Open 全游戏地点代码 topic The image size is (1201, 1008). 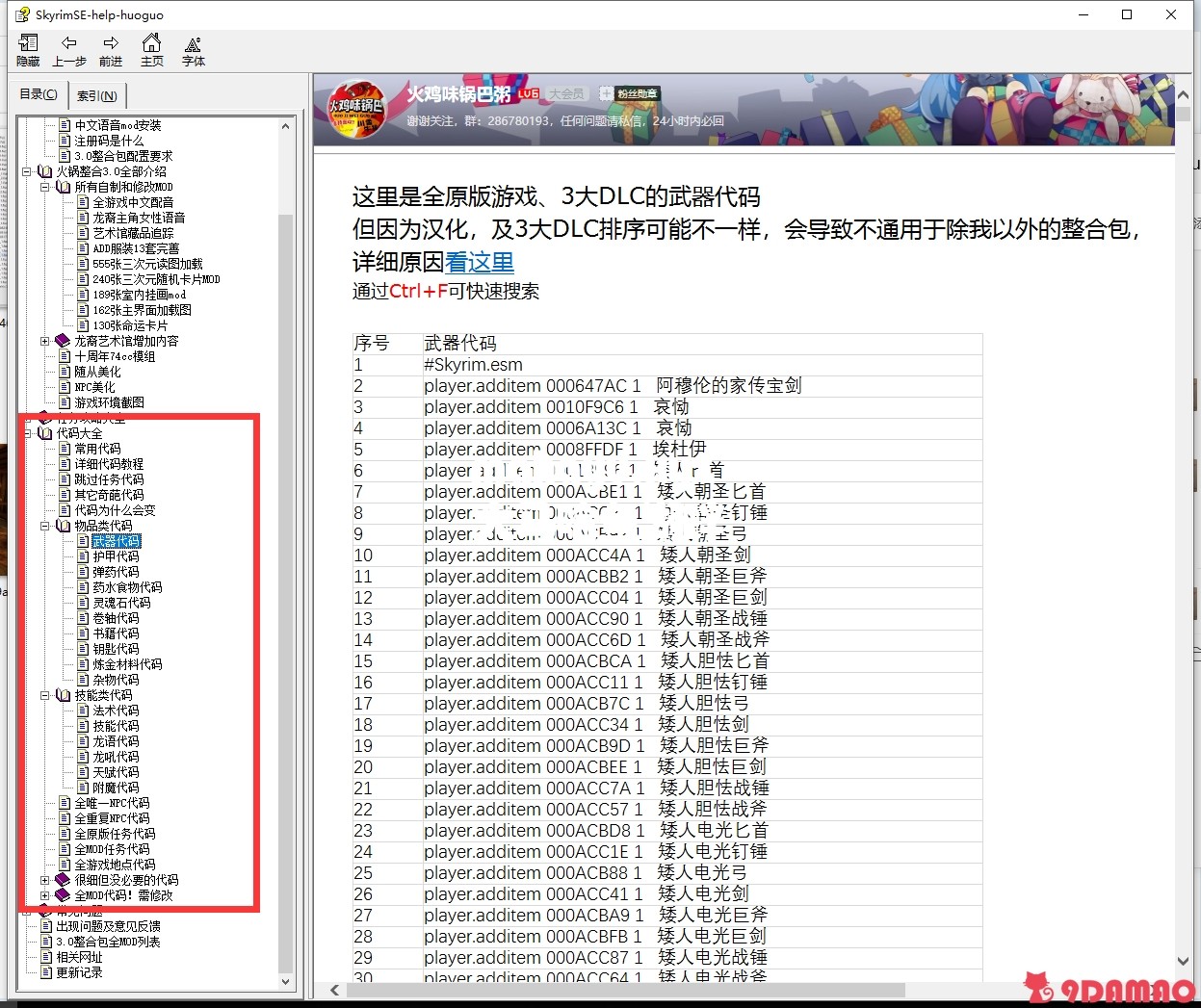115,865
